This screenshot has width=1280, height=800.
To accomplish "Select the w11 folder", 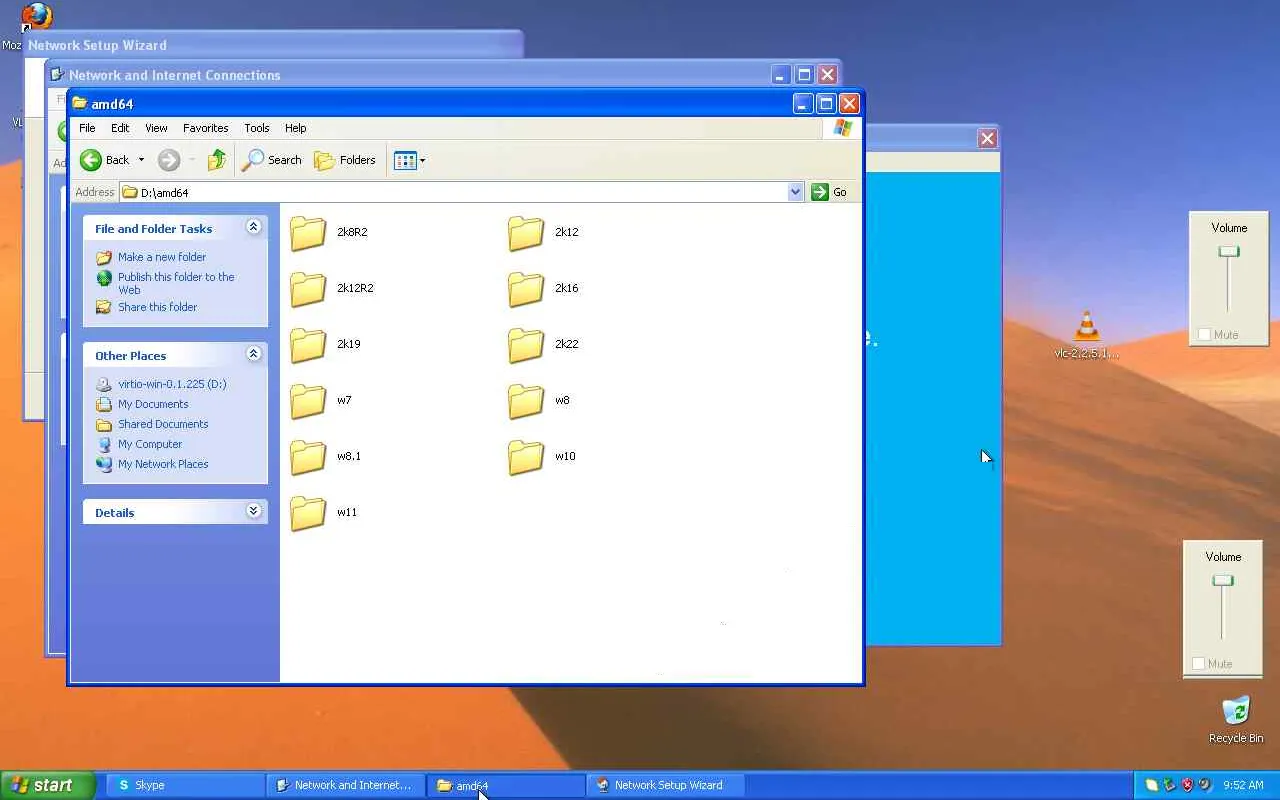I will pyautogui.click(x=308, y=513).
